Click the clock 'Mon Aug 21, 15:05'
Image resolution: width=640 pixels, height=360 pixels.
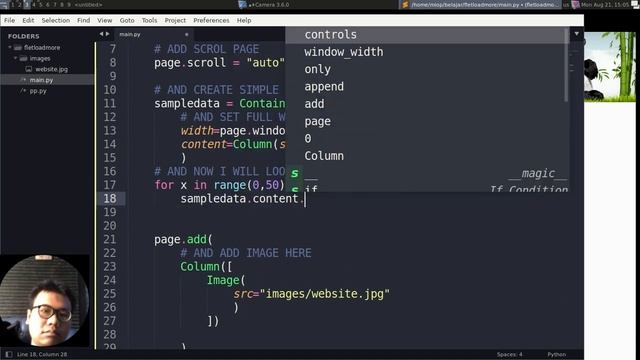[x=605, y=4]
